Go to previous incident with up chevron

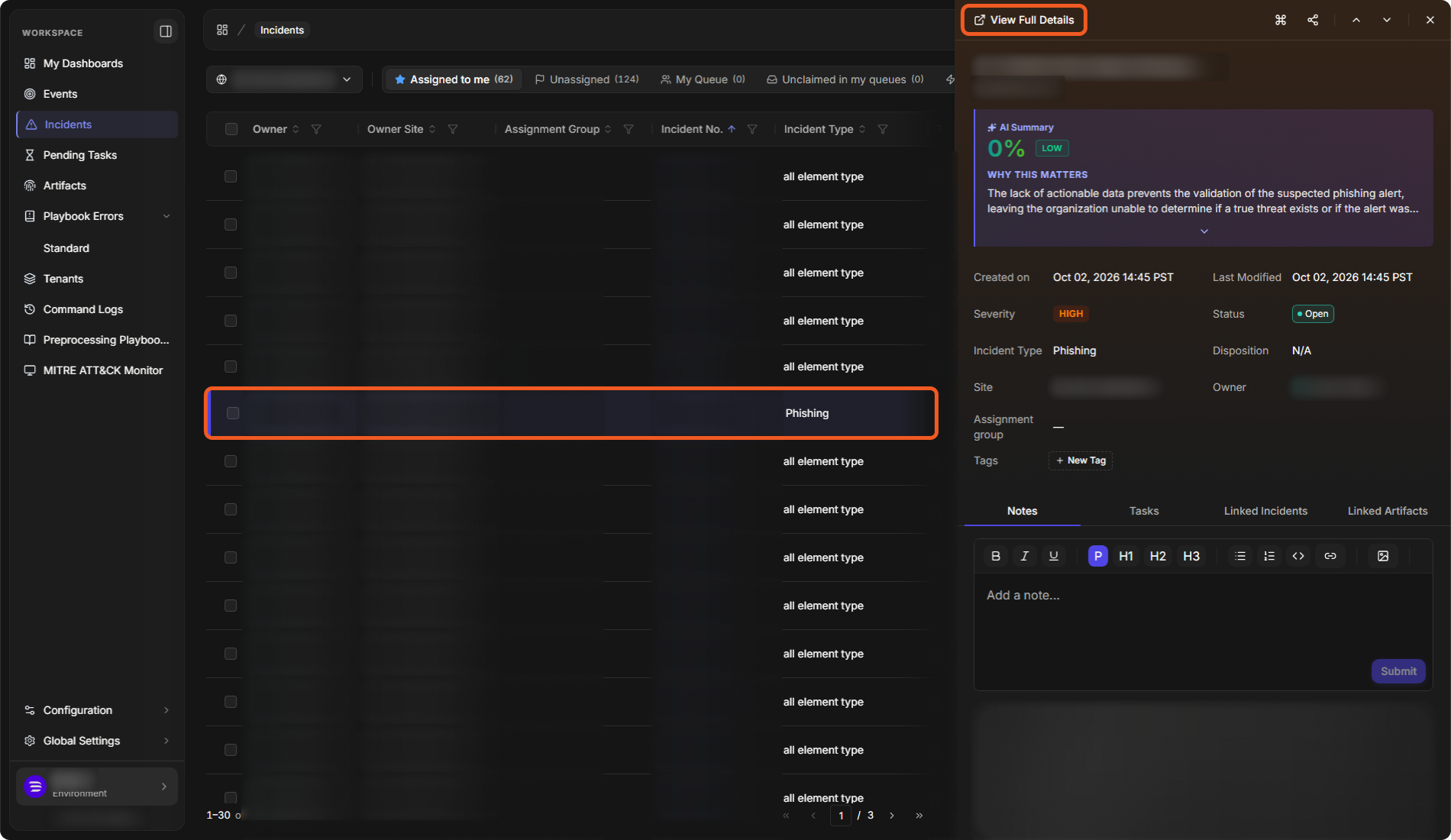[1356, 20]
